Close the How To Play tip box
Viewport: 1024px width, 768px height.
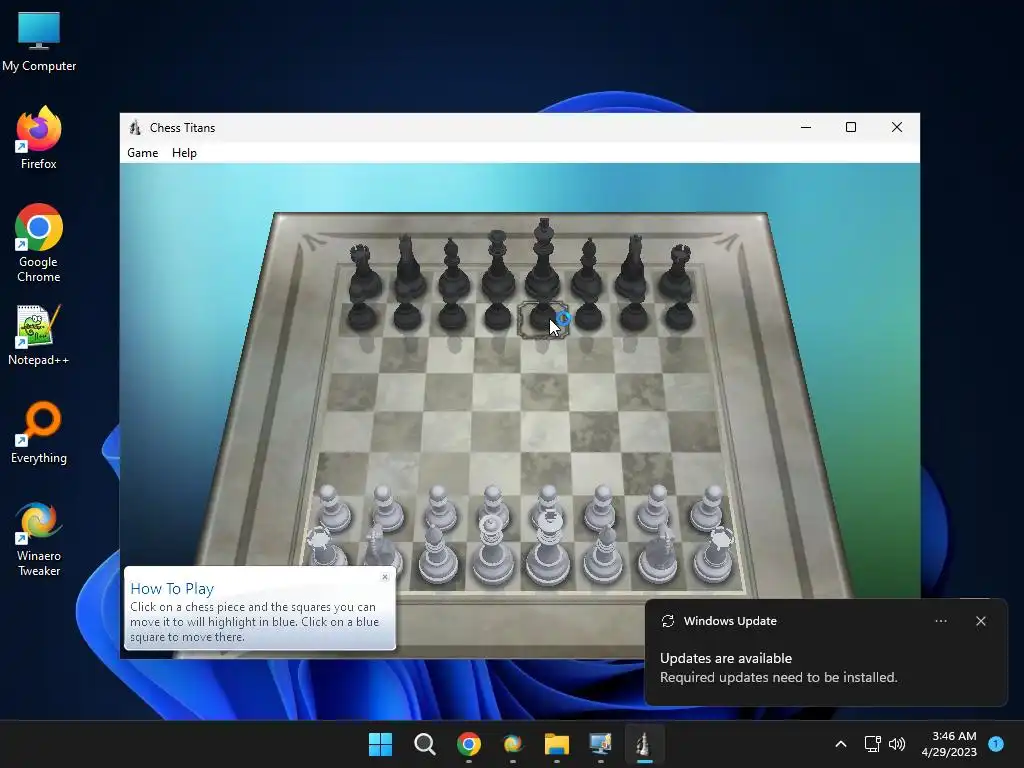click(x=385, y=577)
